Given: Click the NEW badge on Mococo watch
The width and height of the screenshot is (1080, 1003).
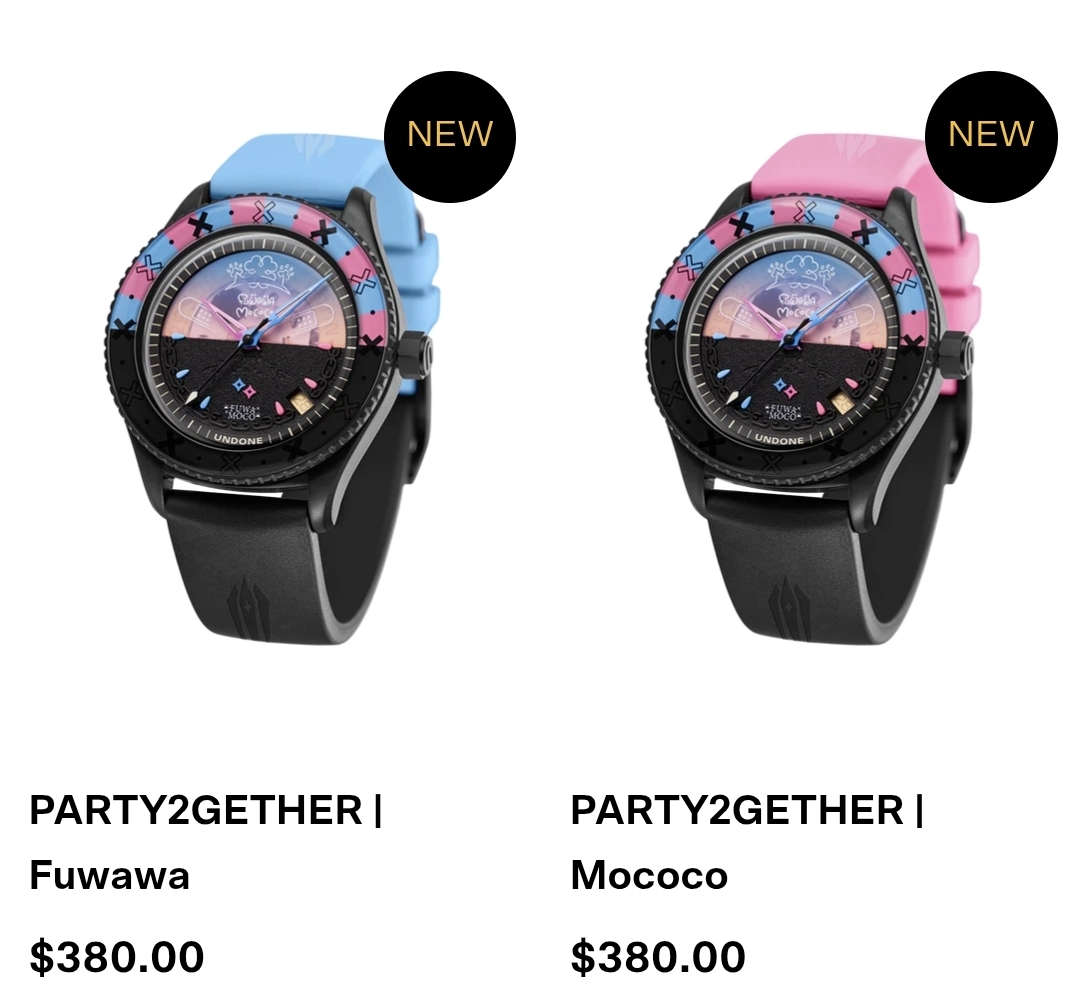Looking at the screenshot, I should click(x=991, y=136).
